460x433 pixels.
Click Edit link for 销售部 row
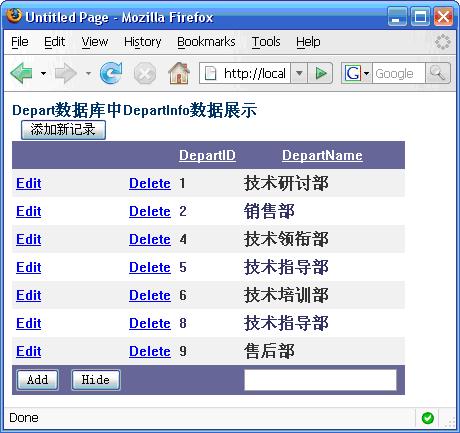click(29, 211)
